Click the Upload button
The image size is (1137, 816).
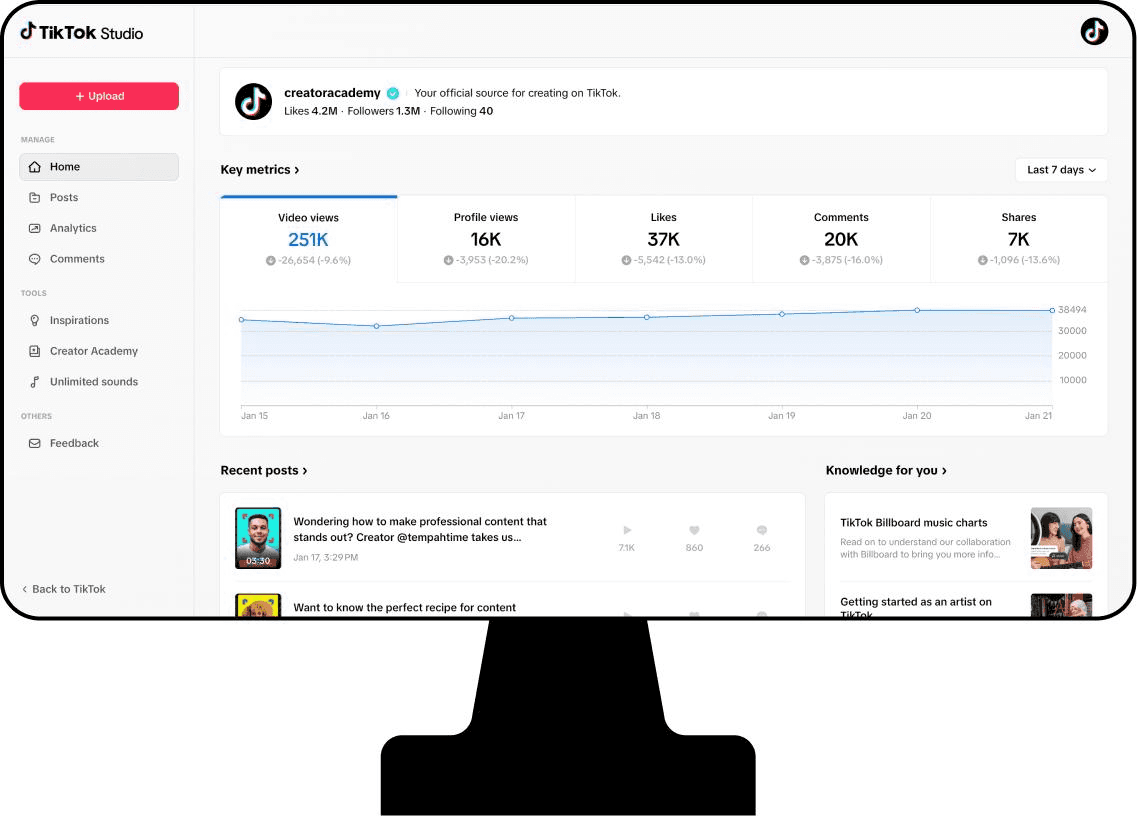[x=99, y=96]
